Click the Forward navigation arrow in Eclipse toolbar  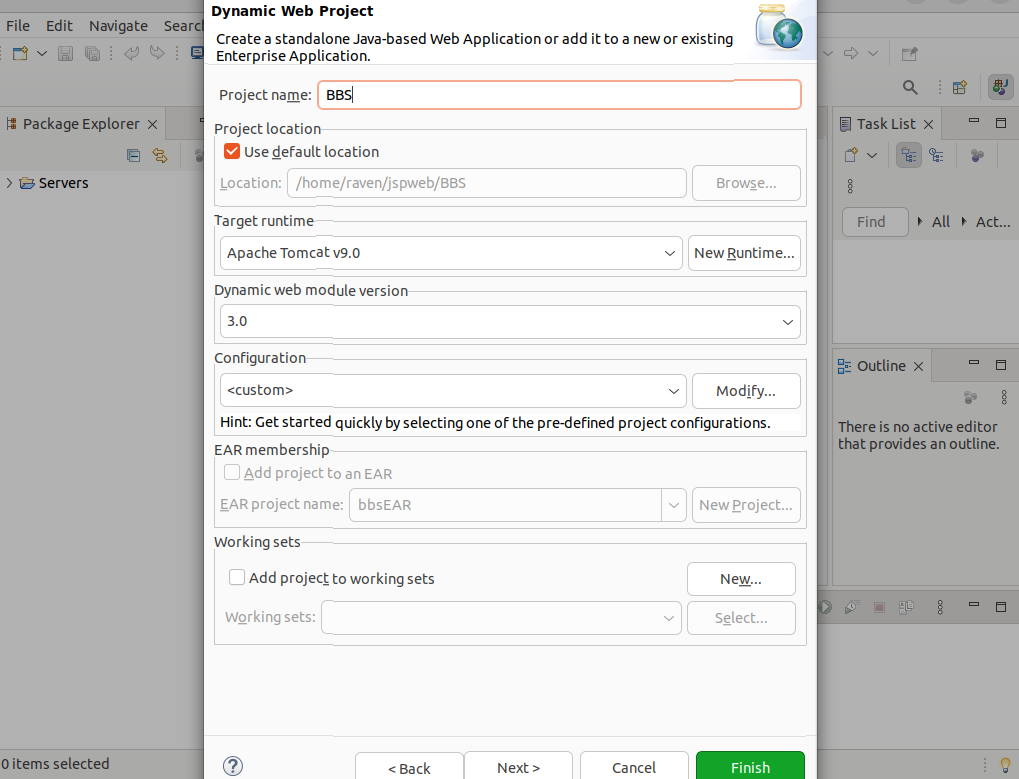[851, 53]
